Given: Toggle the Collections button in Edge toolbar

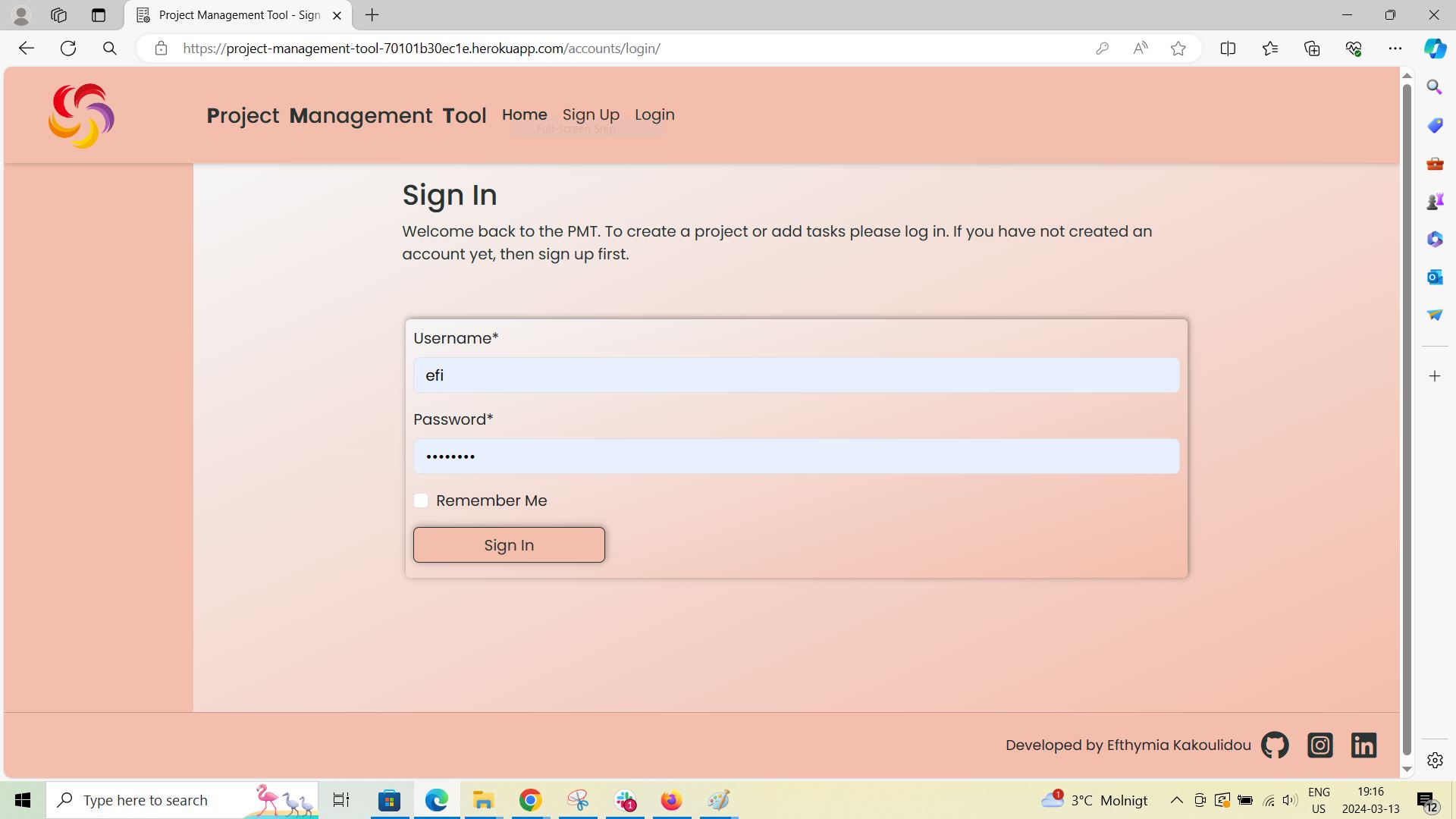Looking at the screenshot, I should tap(1311, 48).
